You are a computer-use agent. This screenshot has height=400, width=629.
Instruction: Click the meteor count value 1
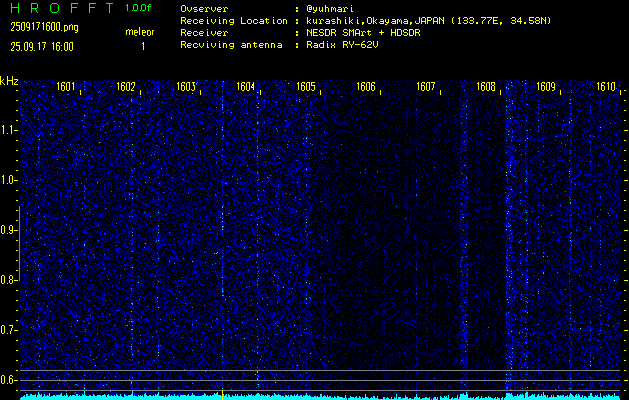[143, 47]
